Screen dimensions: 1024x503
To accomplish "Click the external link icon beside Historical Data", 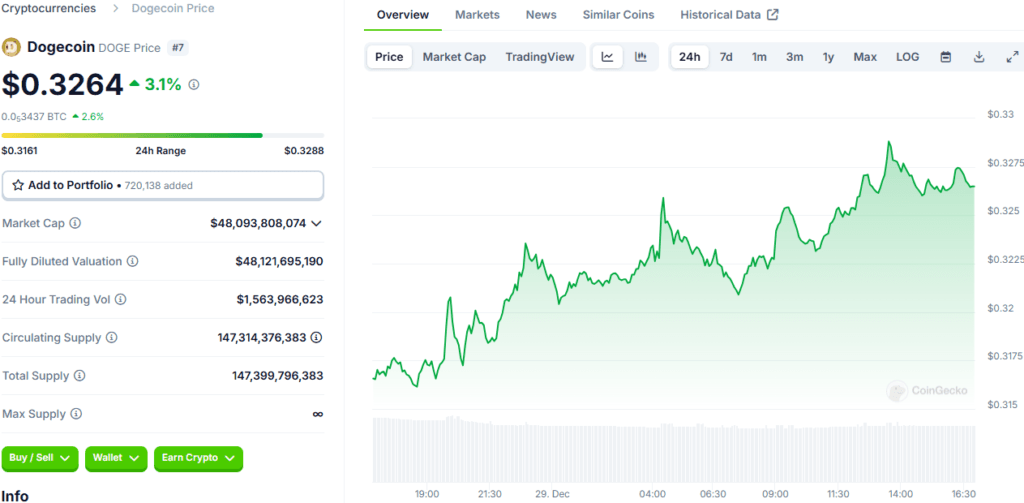I will [x=773, y=14].
